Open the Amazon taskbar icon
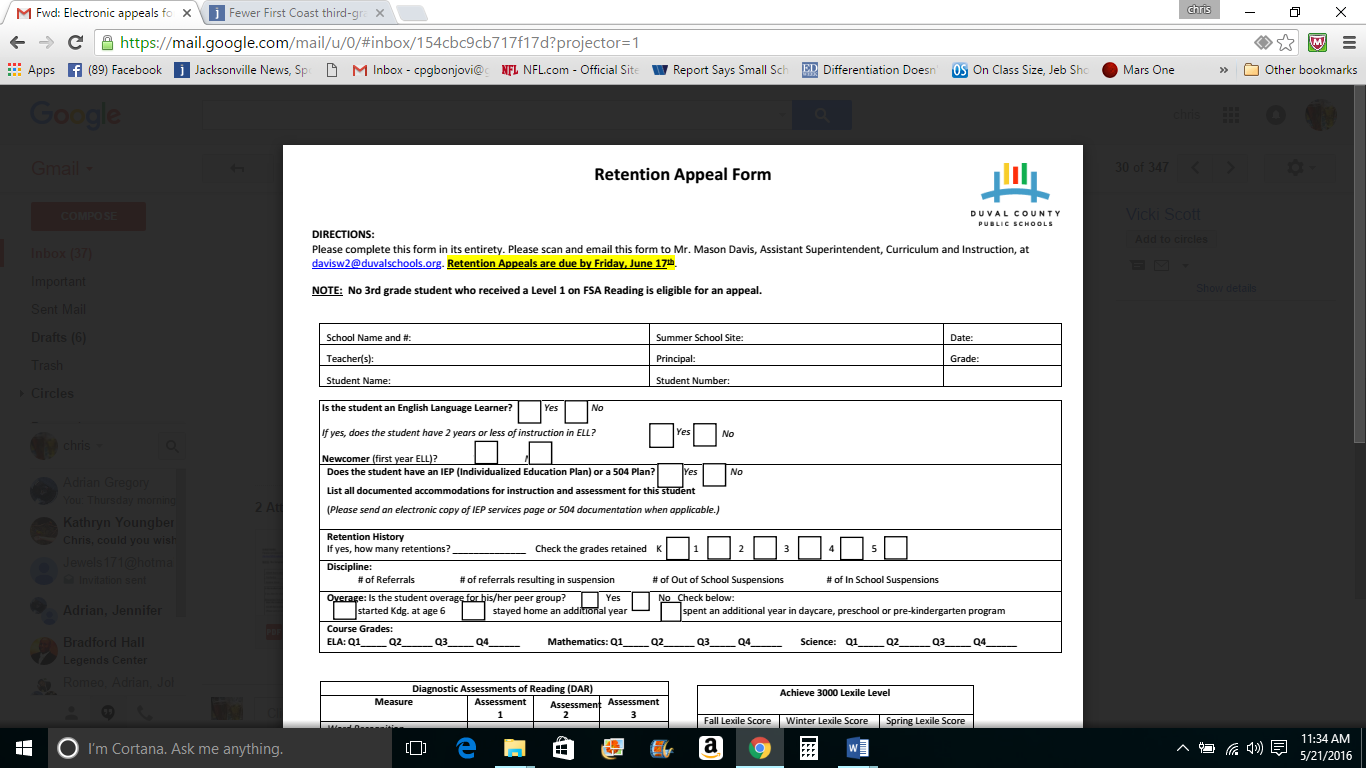Viewport: 1366px width, 768px height. [x=711, y=748]
